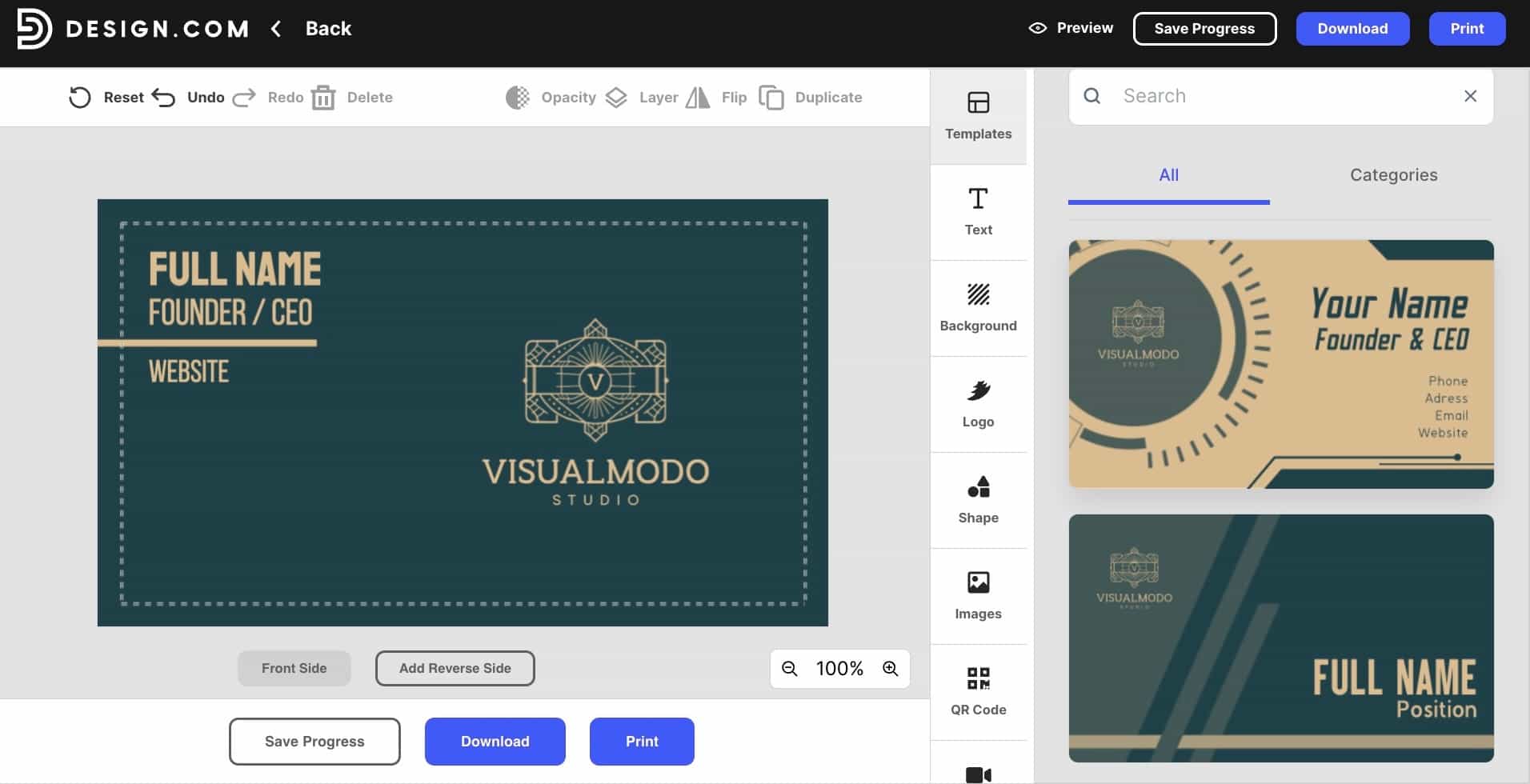Switch to Front Side view
The width and height of the screenshot is (1530, 784).
(293, 668)
